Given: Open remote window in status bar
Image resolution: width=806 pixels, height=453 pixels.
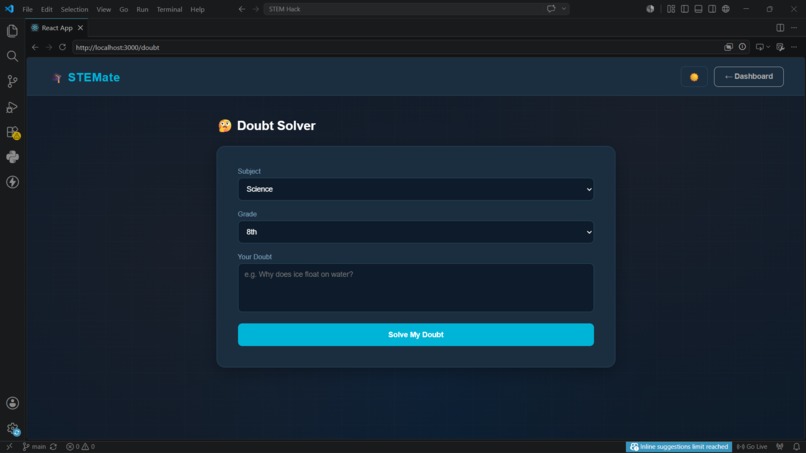Looking at the screenshot, I should click(x=9, y=447).
